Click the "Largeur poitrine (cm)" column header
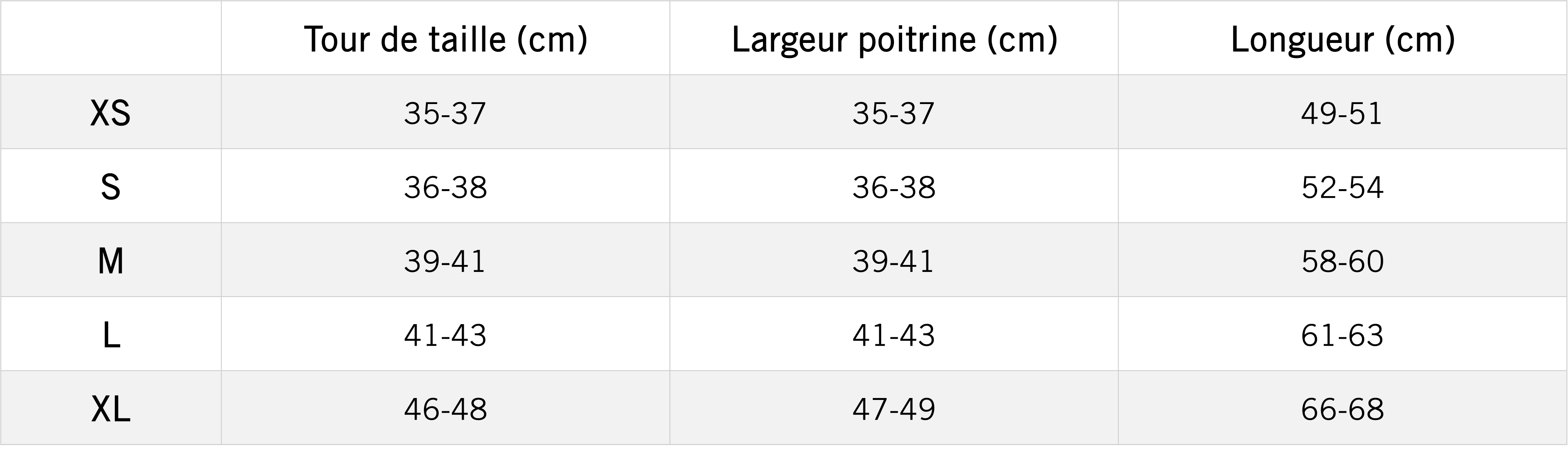The width and height of the screenshot is (1568, 451). (x=894, y=39)
